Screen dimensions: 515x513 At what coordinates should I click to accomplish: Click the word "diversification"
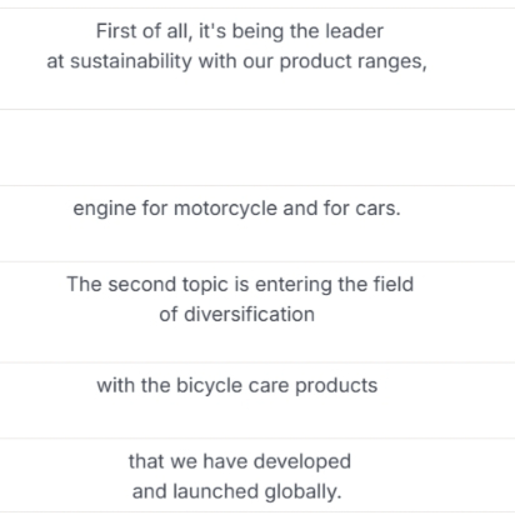coord(249,314)
